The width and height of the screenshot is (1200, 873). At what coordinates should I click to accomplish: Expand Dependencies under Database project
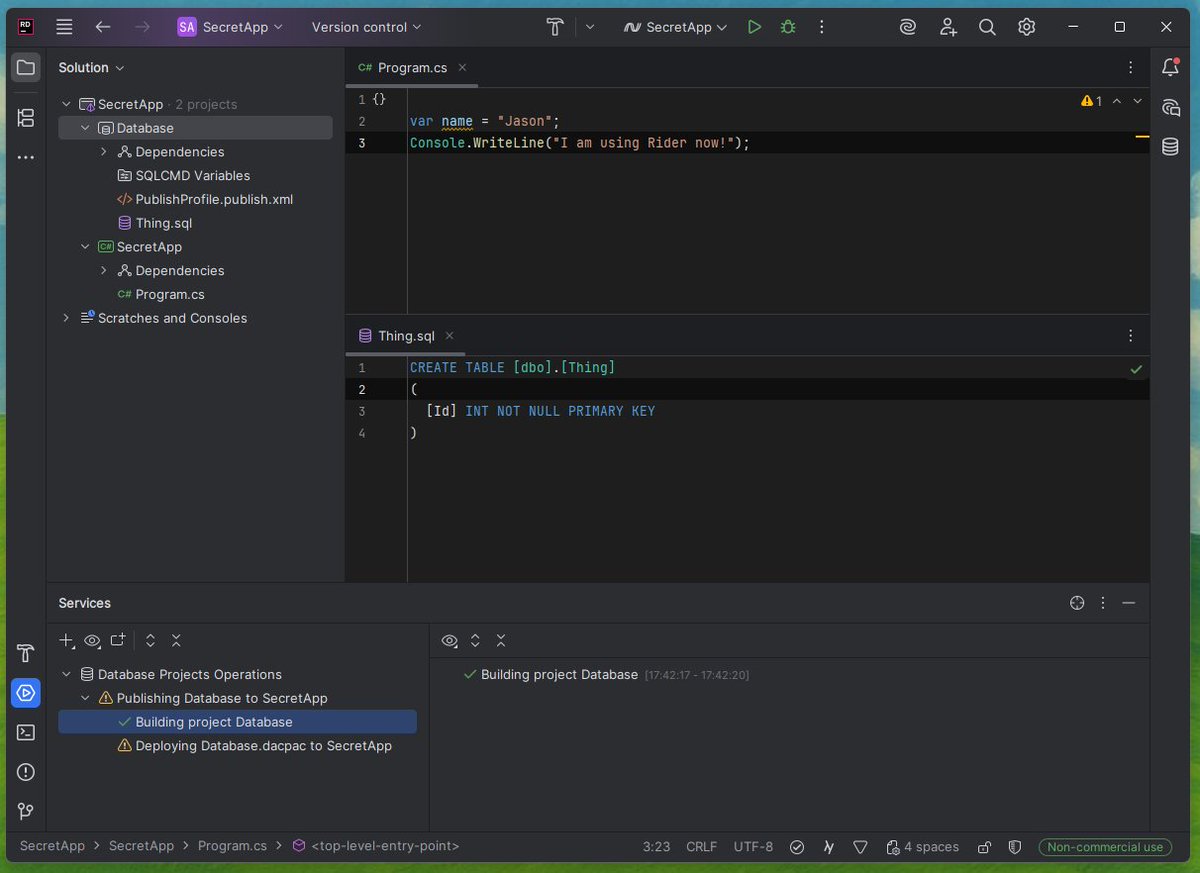pos(104,152)
